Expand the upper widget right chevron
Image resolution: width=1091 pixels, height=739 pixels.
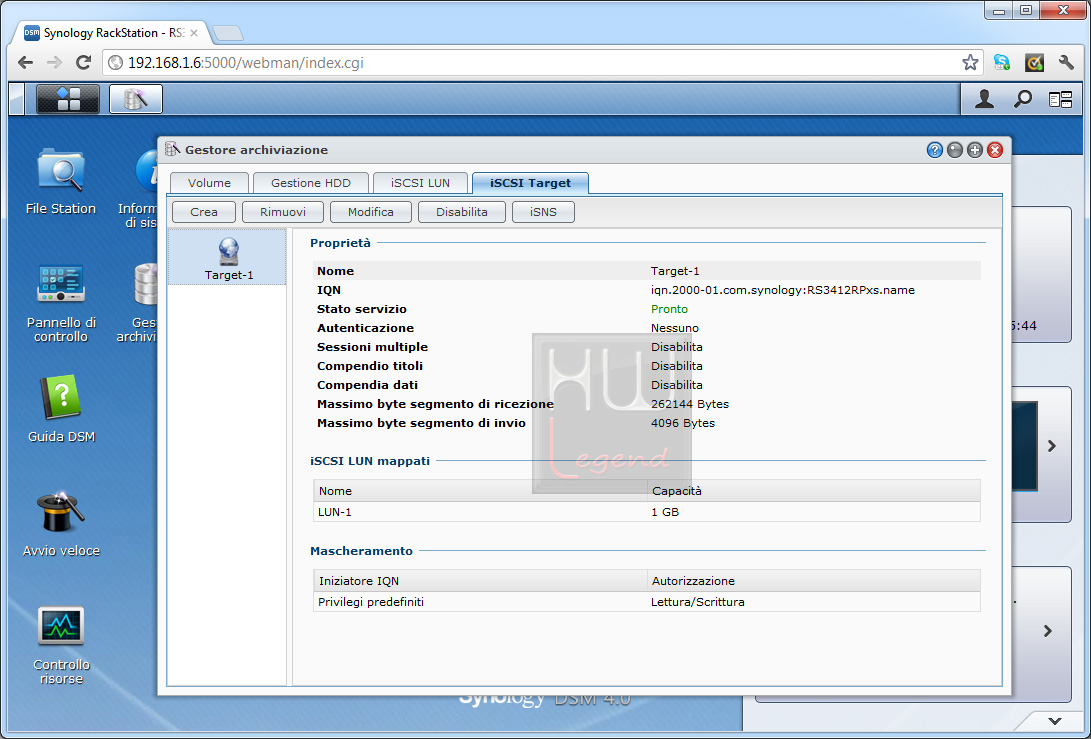click(1051, 446)
